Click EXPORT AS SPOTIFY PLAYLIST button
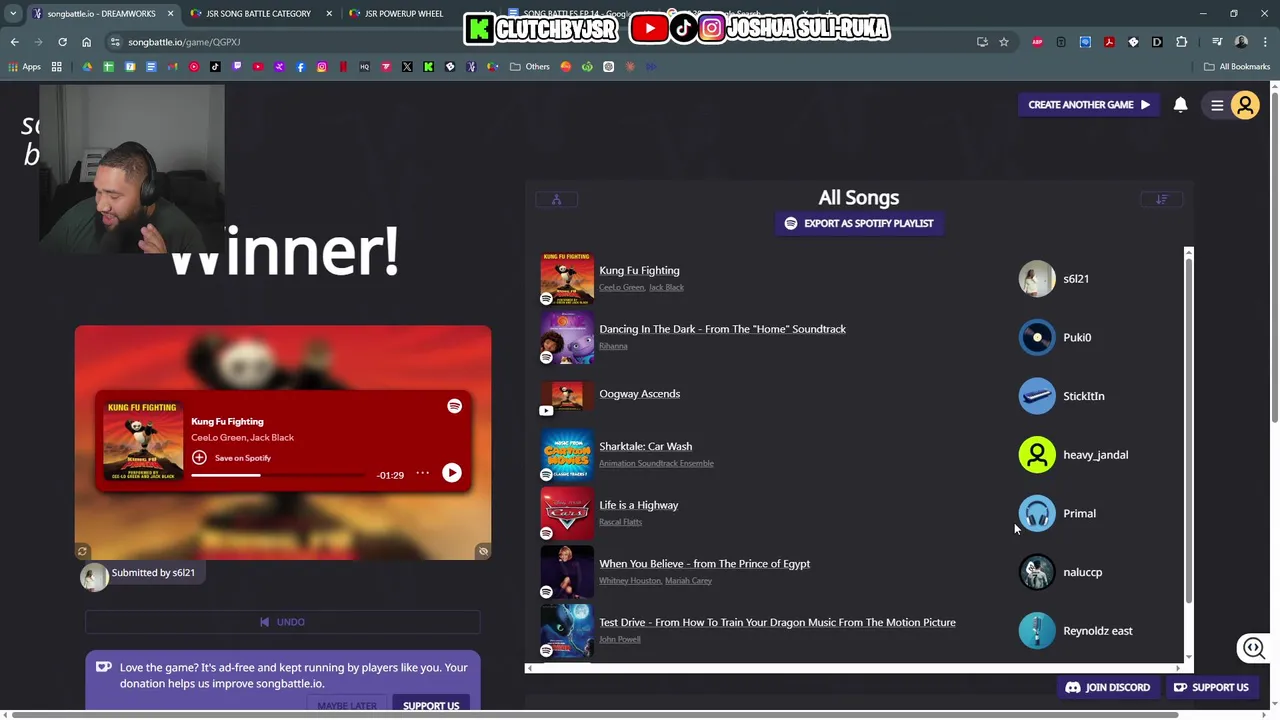Screen dimensions: 1280x720 [x=859, y=223]
